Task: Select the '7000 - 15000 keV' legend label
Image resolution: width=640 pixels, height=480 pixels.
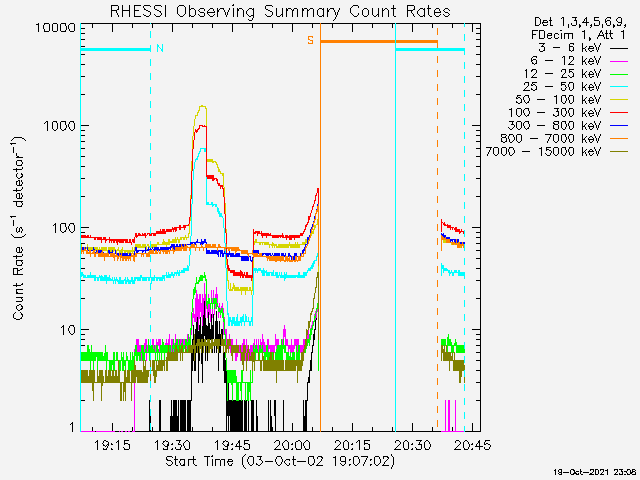Action: (544, 152)
